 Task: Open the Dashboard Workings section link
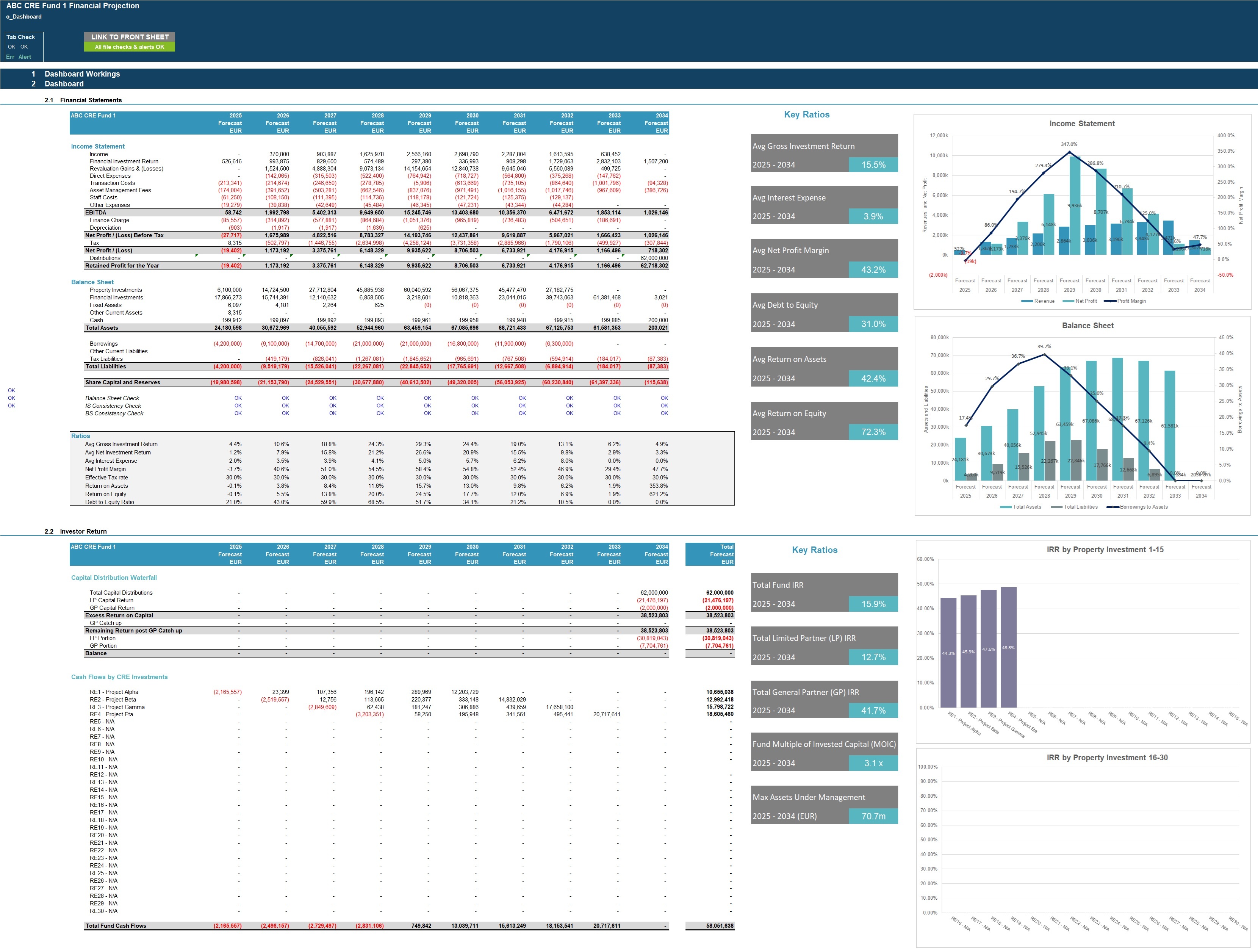[x=82, y=74]
